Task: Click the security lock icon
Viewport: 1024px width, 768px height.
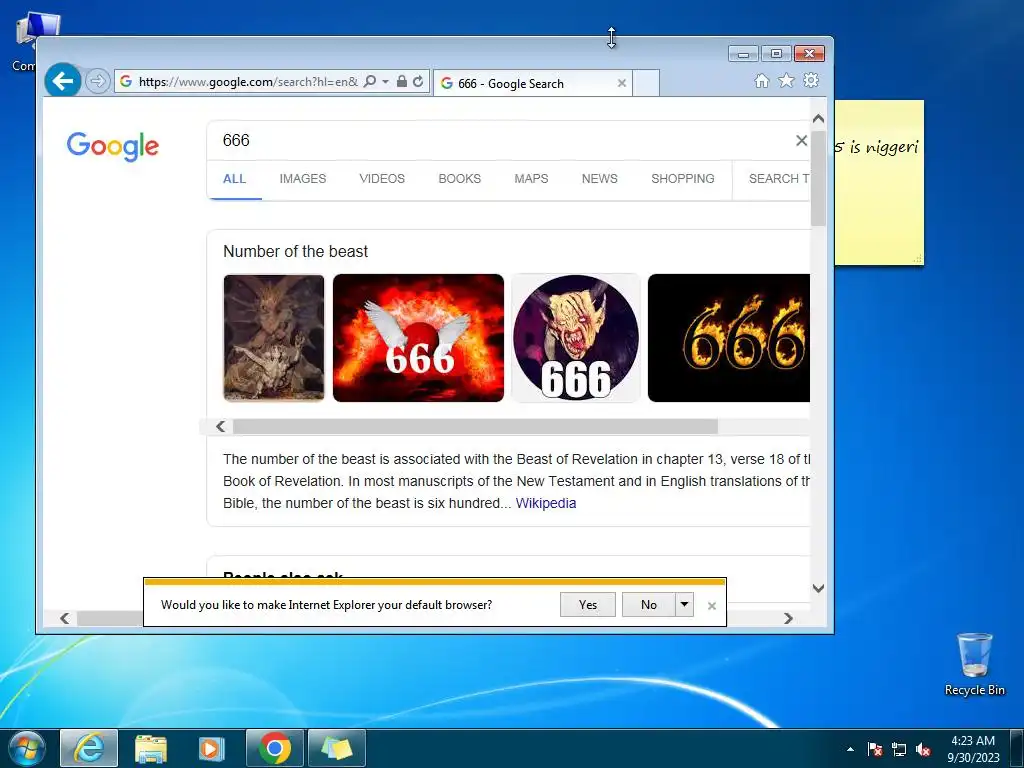Action: click(x=402, y=82)
